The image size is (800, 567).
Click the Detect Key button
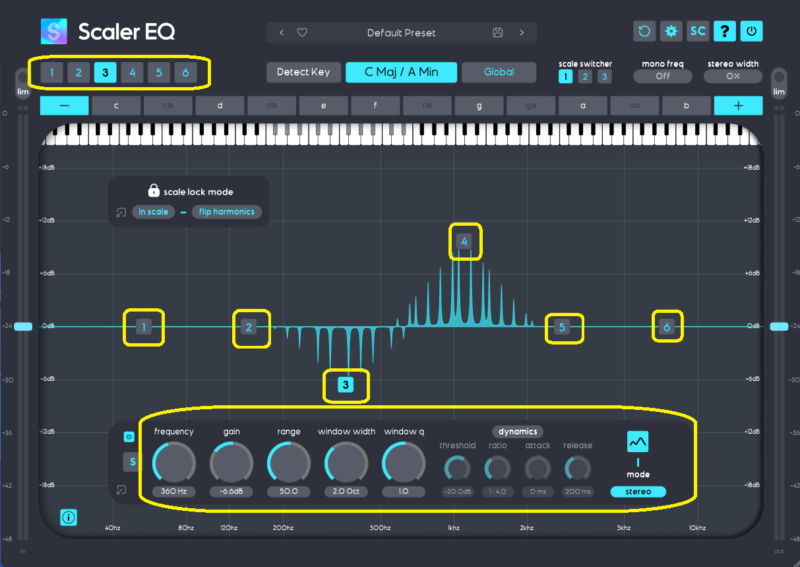point(303,72)
